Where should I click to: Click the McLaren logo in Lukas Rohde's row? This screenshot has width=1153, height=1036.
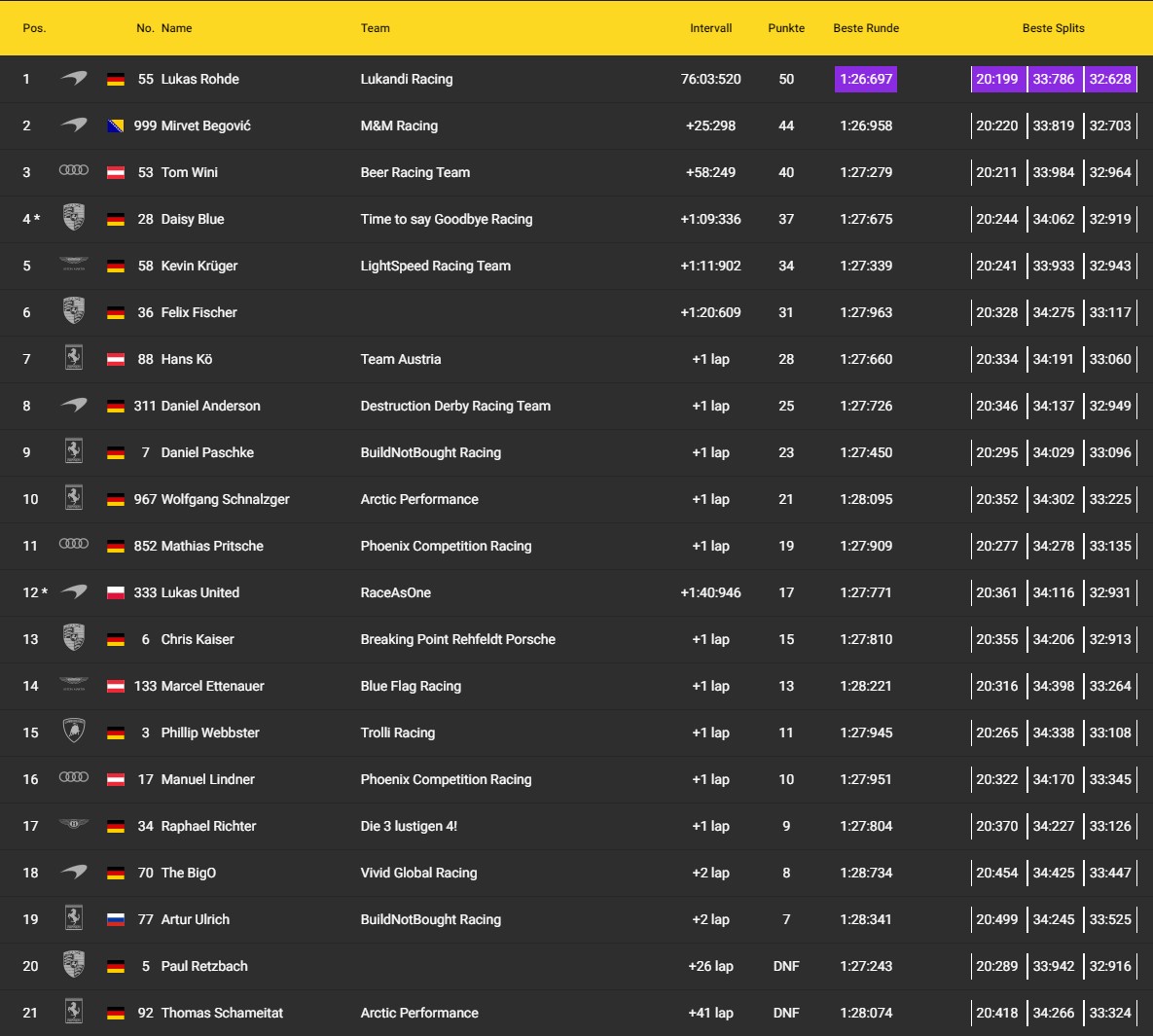74,79
